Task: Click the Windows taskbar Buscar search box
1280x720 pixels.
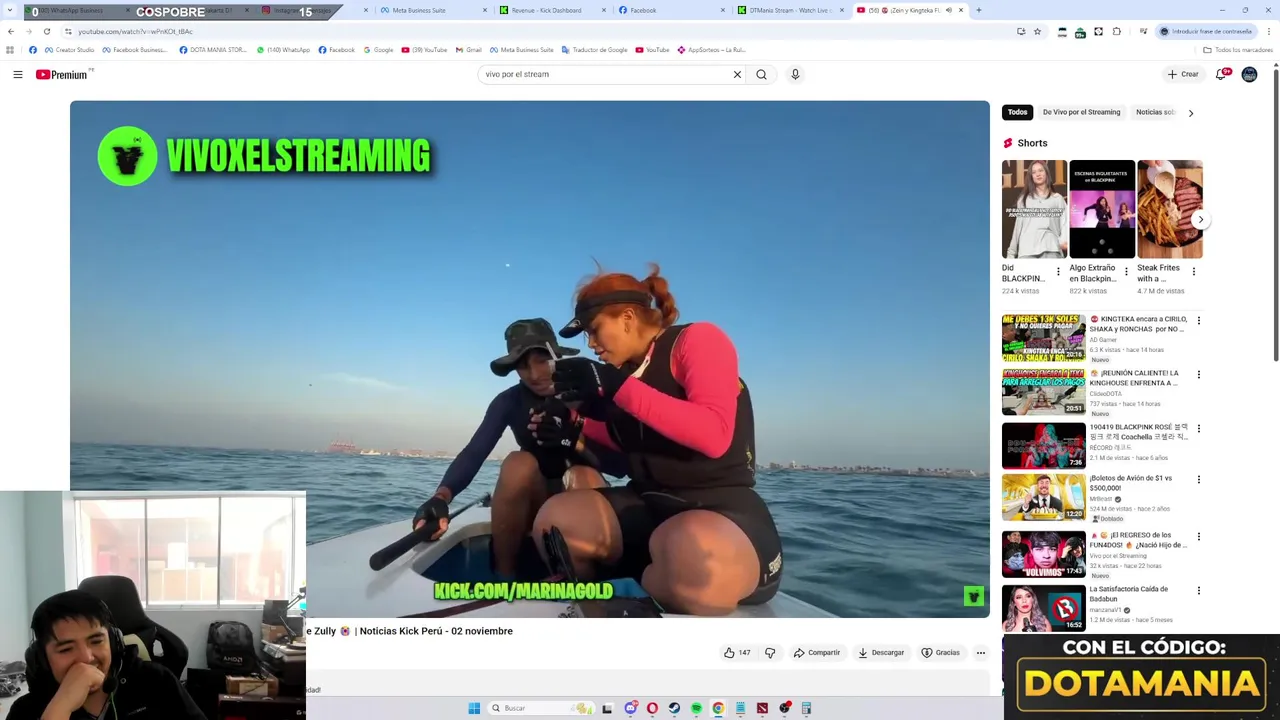Action: click(540, 708)
